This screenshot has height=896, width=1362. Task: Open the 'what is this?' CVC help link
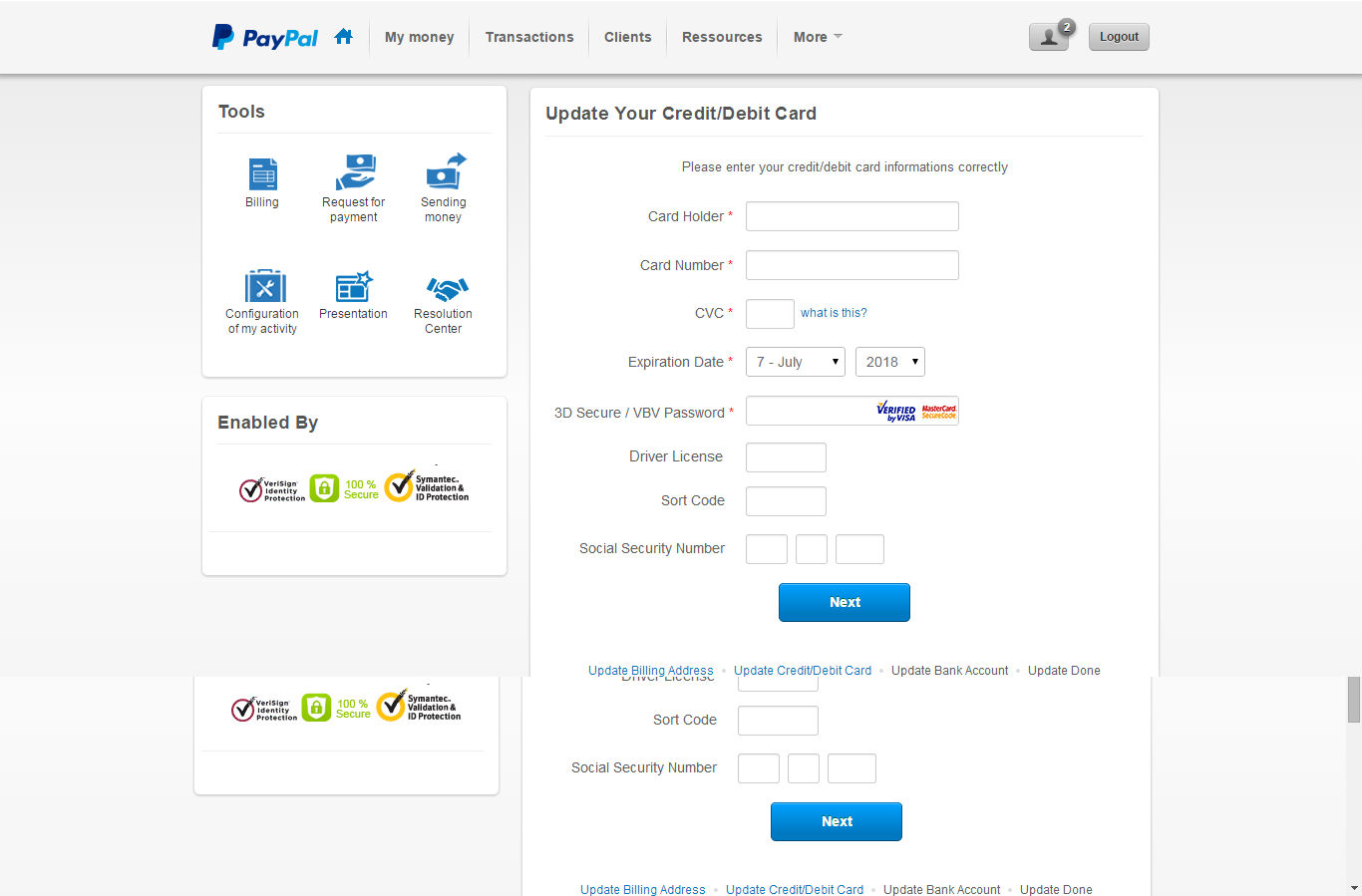pyautogui.click(x=834, y=313)
